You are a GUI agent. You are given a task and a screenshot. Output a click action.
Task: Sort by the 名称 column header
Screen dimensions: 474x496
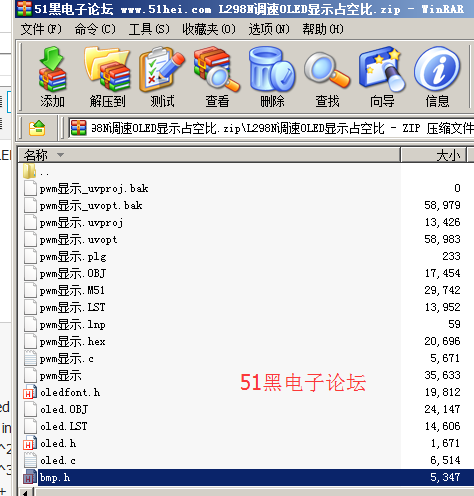point(209,155)
